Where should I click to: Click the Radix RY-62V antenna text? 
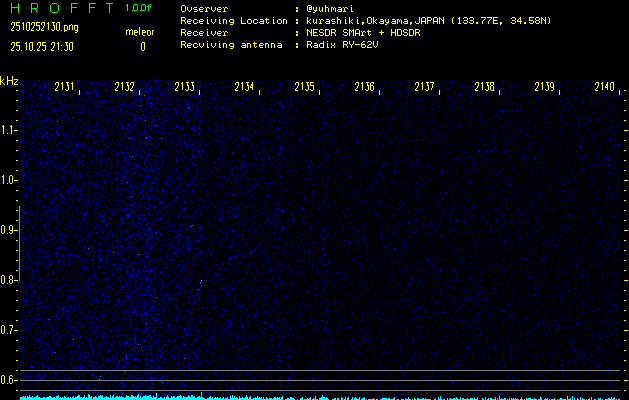tap(347, 46)
